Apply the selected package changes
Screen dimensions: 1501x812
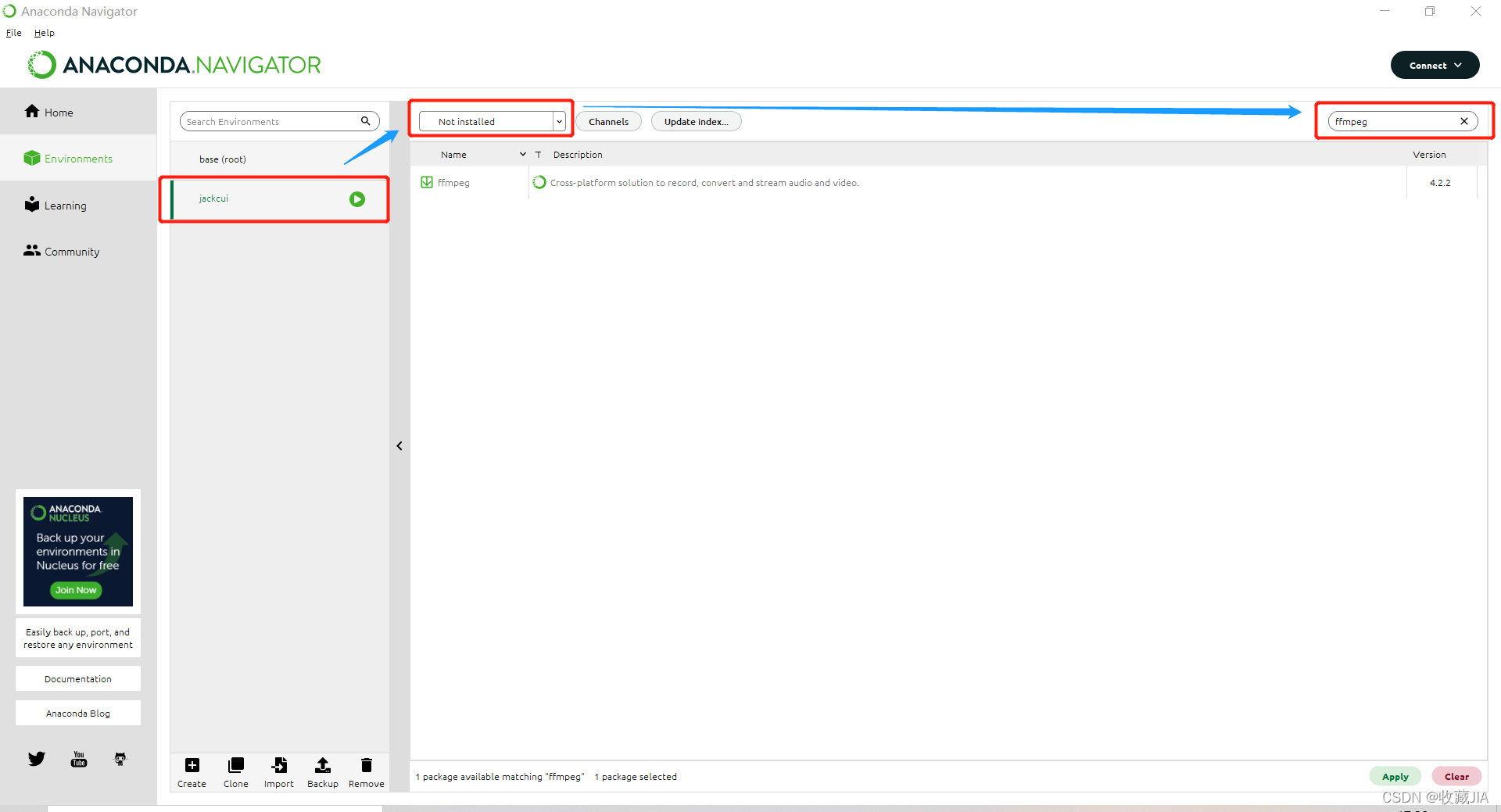point(1395,776)
